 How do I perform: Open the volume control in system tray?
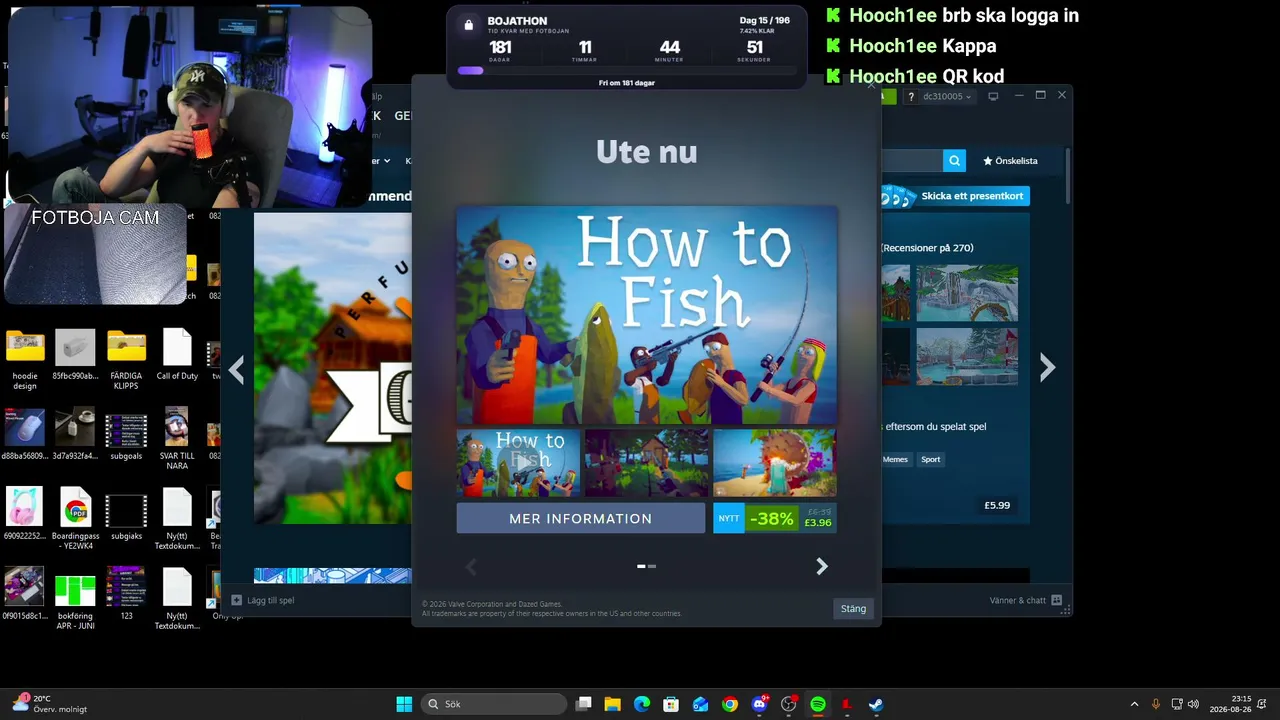tap(1193, 704)
